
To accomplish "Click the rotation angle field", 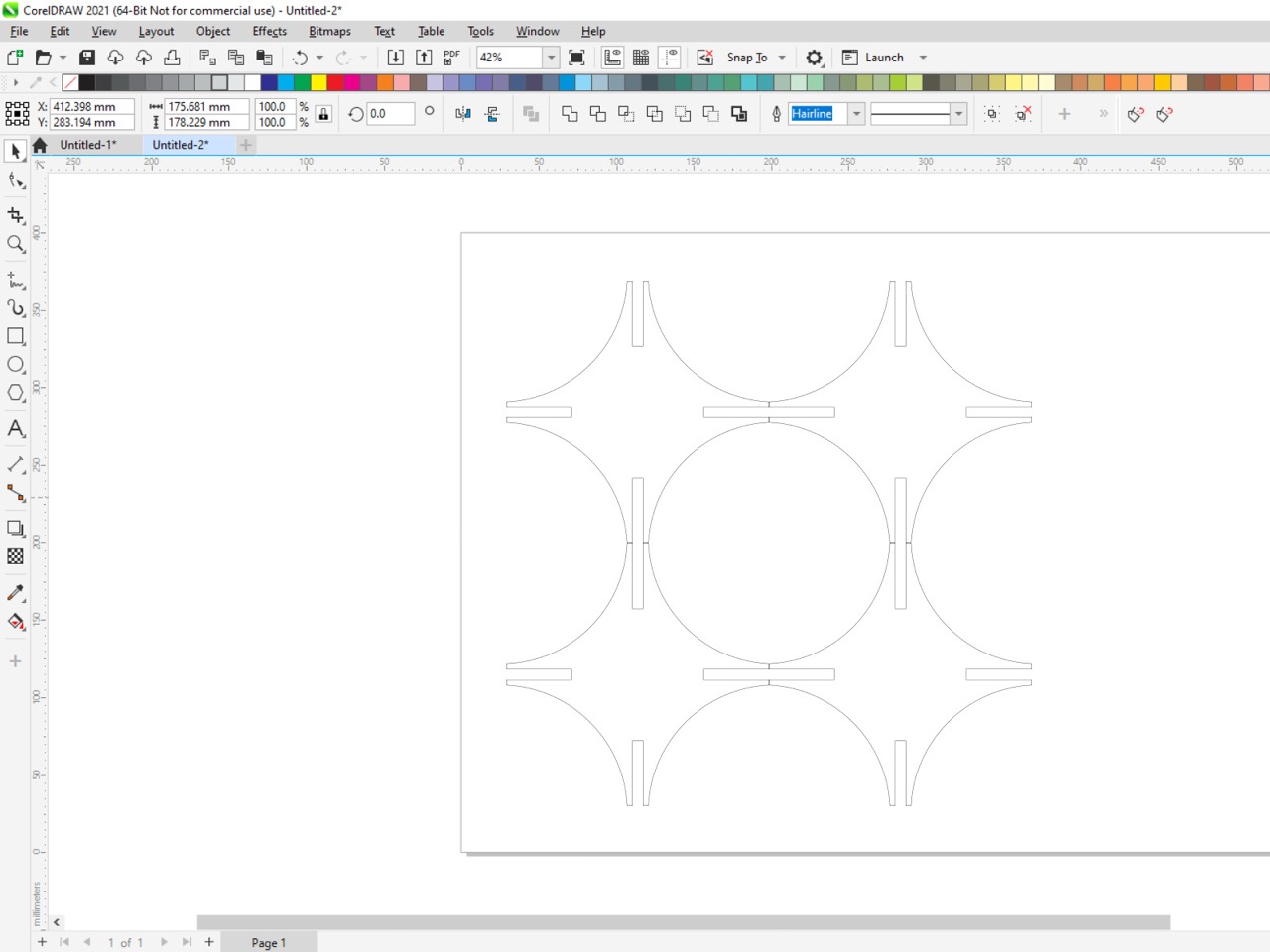I will click(x=390, y=114).
